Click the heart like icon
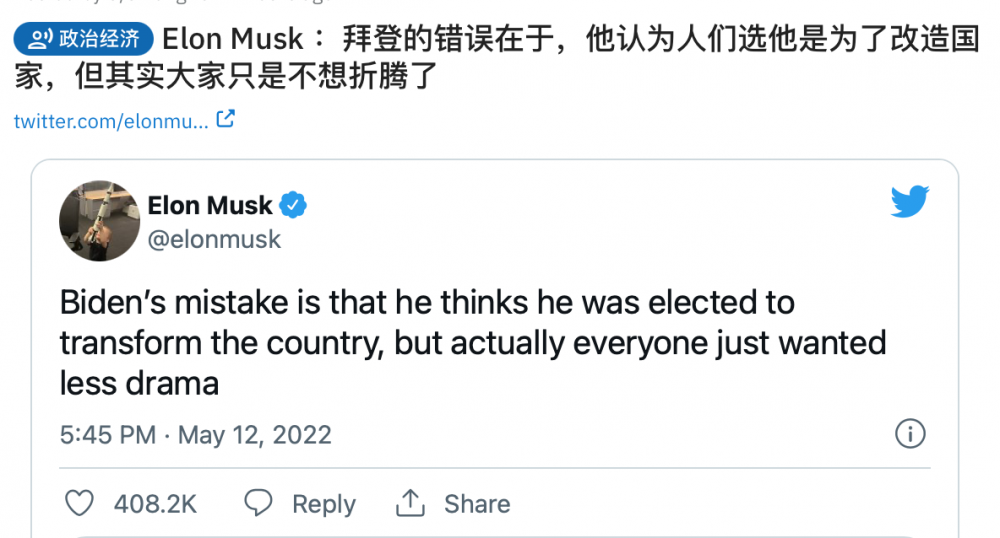The image size is (1000, 538). (x=80, y=503)
